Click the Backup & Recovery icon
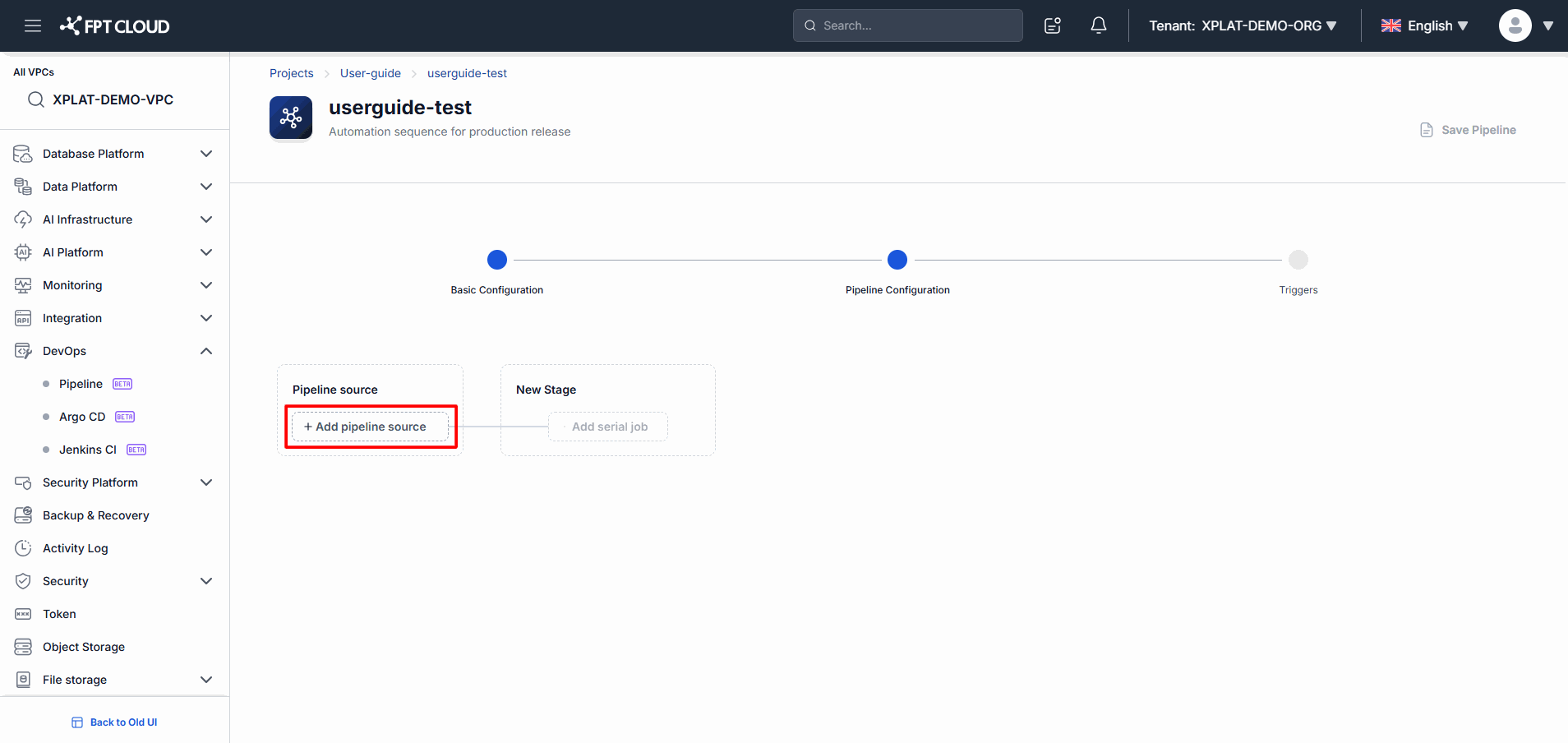1568x743 pixels. pos(23,515)
